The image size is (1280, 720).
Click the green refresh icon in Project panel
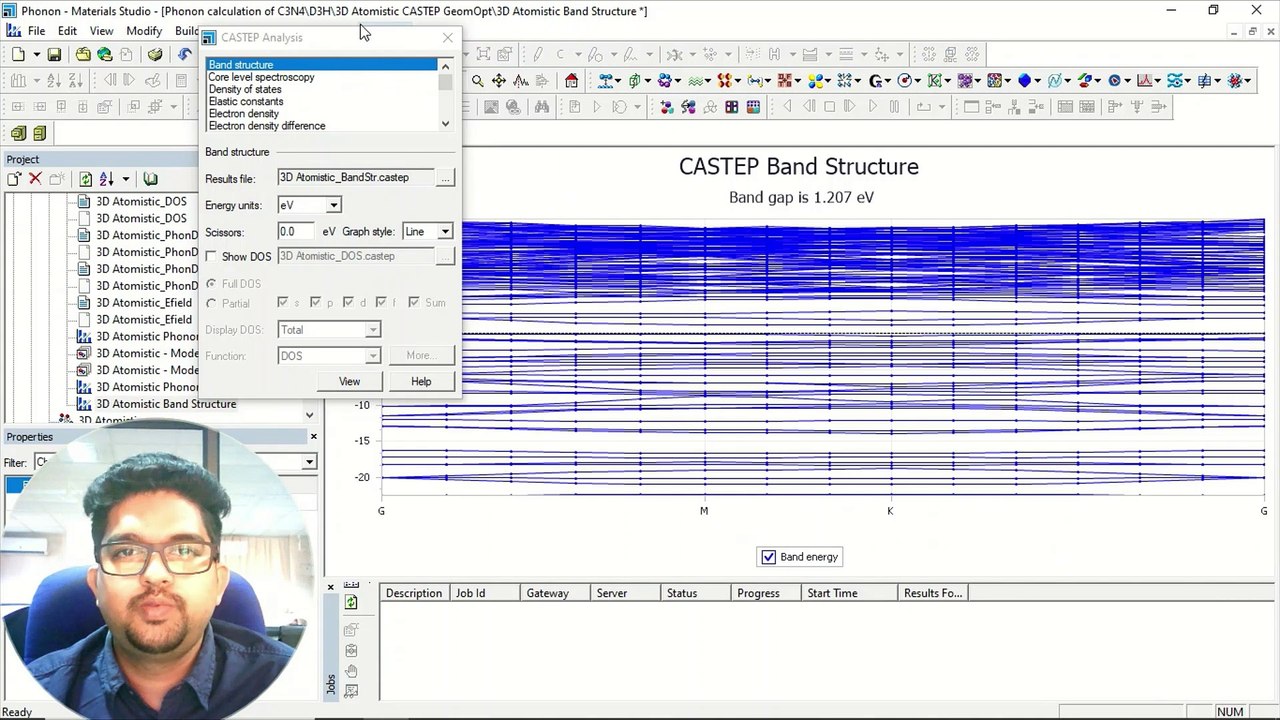point(86,179)
